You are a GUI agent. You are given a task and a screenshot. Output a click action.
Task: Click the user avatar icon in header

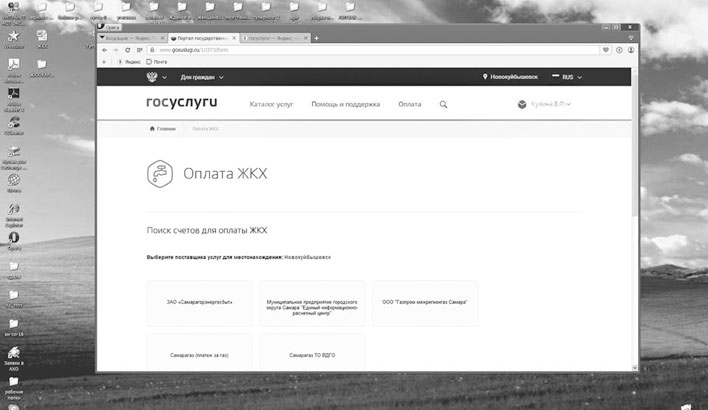pyautogui.click(x=522, y=104)
